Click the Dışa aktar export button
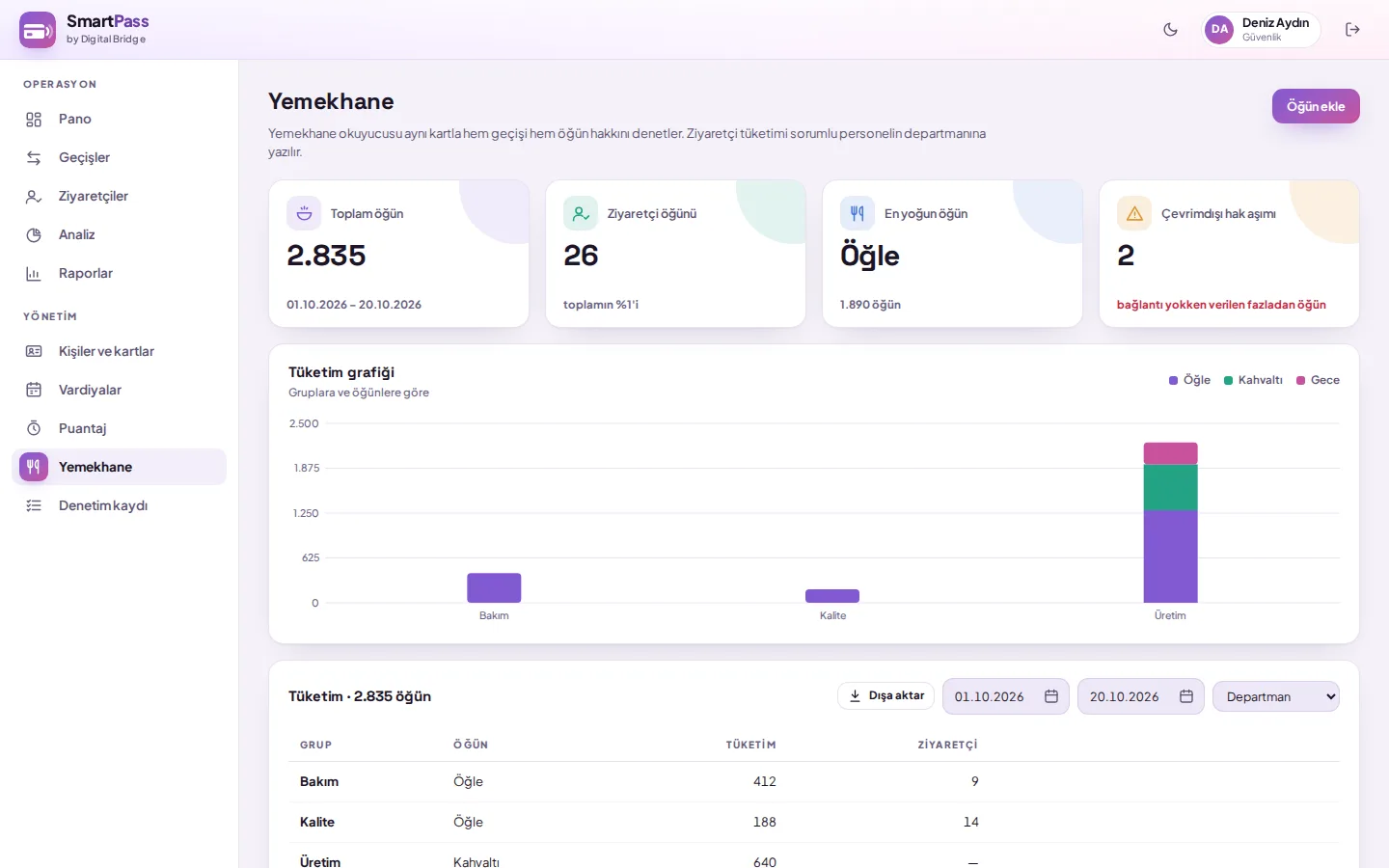 point(885,696)
